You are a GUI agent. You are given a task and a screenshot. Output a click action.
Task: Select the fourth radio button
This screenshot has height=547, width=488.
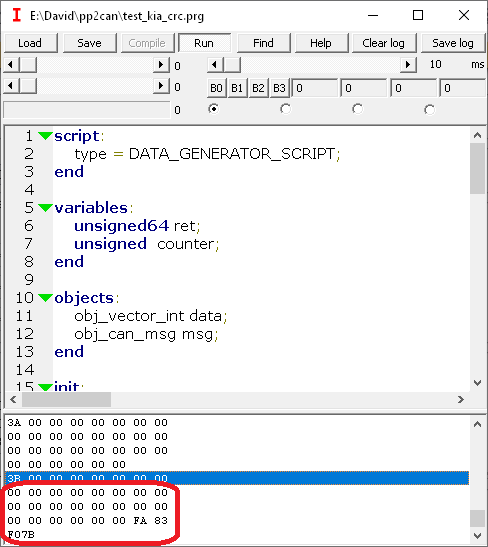(x=429, y=110)
